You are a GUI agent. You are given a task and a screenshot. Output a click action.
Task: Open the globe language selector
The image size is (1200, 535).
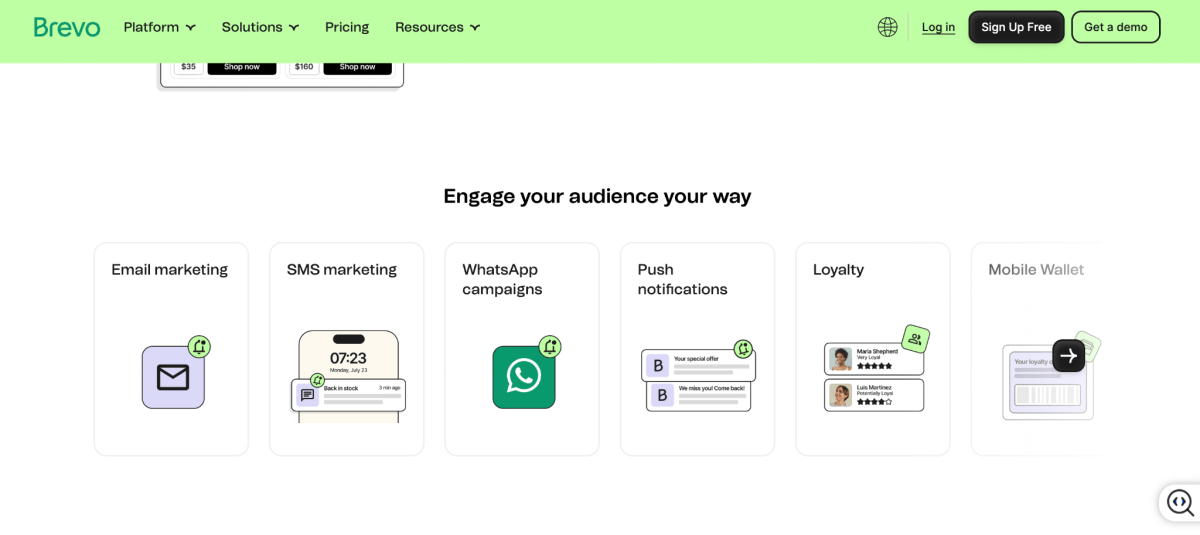pos(887,27)
